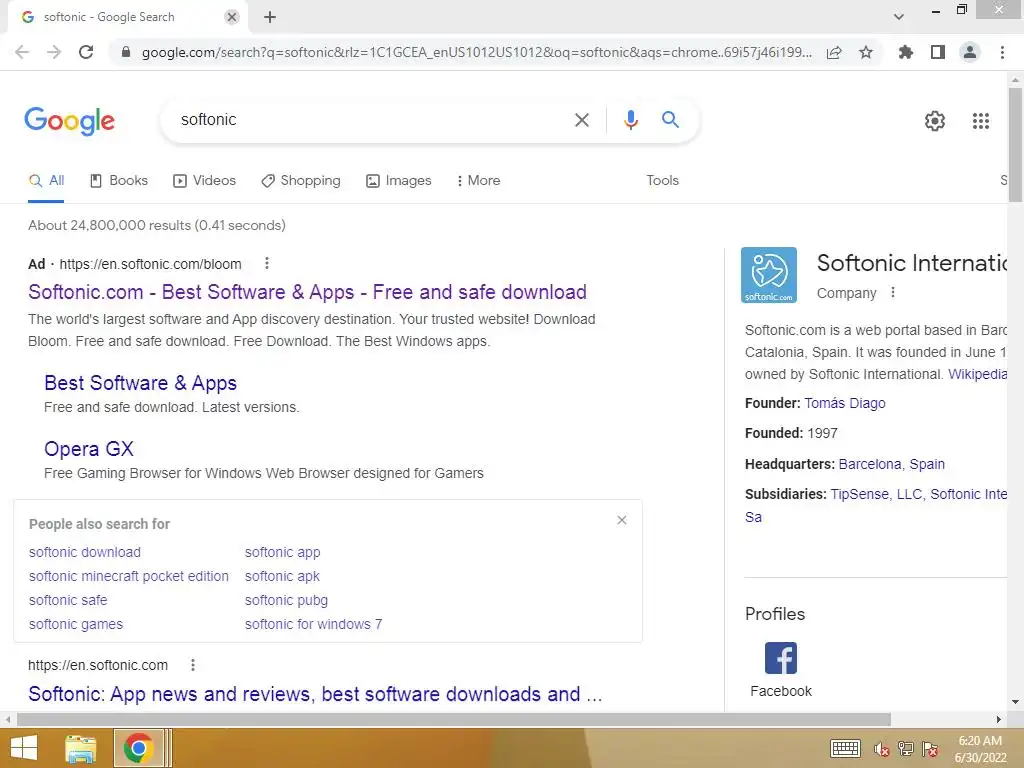Image resolution: width=1024 pixels, height=768 pixels.
Task: Submit search using the magnifier icon
Action: (670, 120)
